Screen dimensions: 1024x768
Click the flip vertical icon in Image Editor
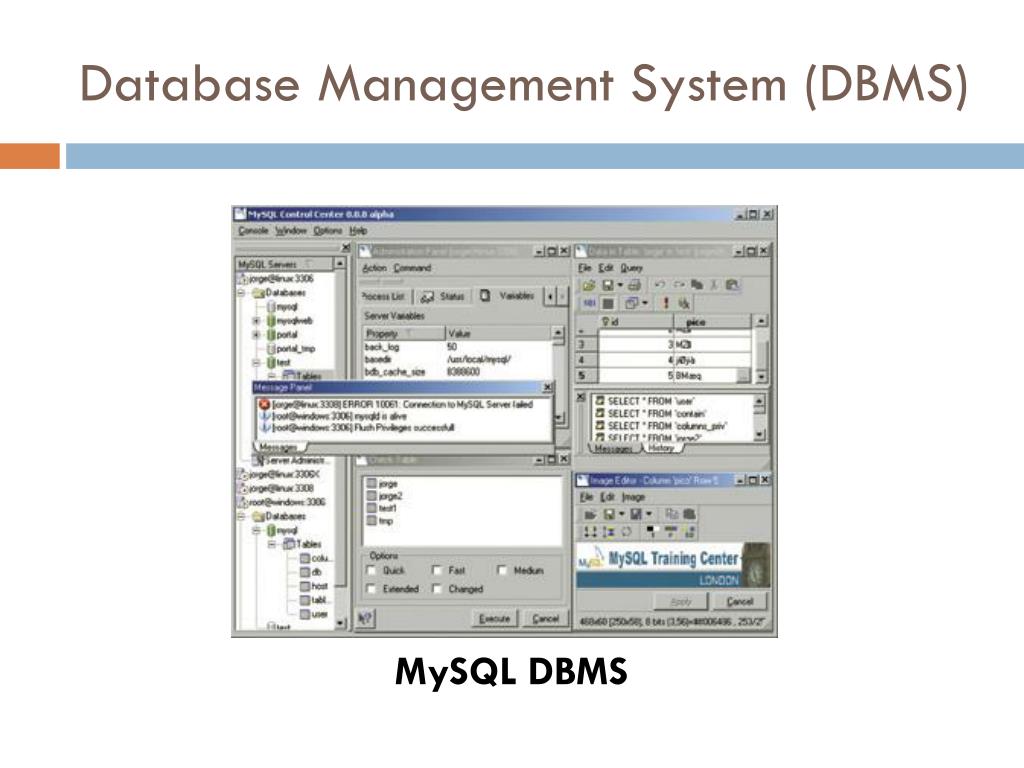click(608, 532)
